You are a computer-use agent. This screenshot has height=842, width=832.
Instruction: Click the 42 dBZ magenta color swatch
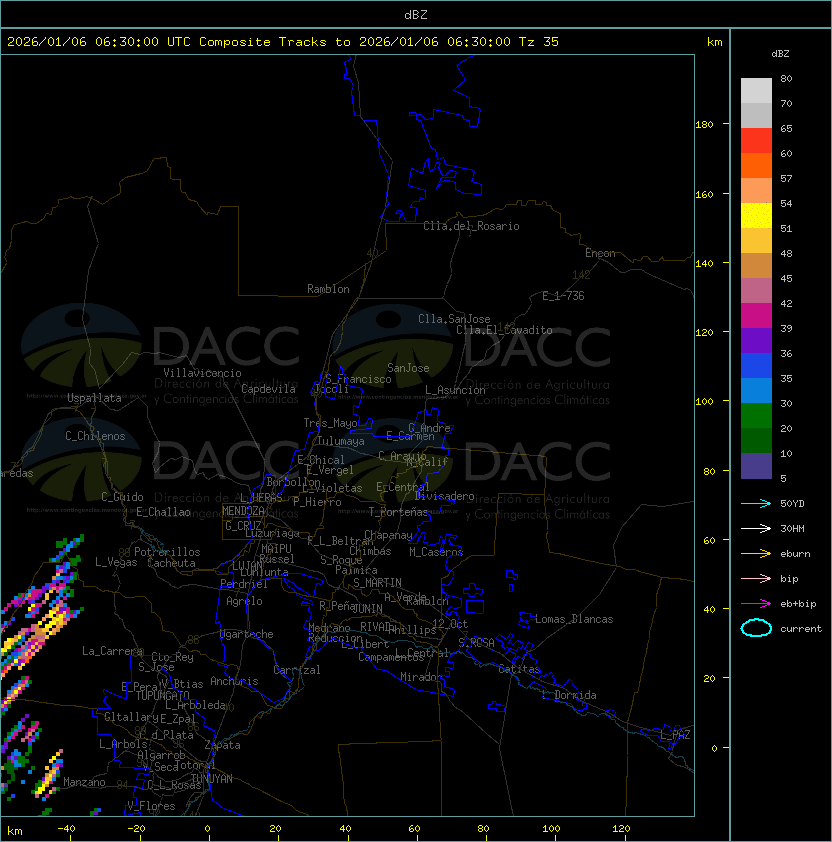click(x=756, y=315)
